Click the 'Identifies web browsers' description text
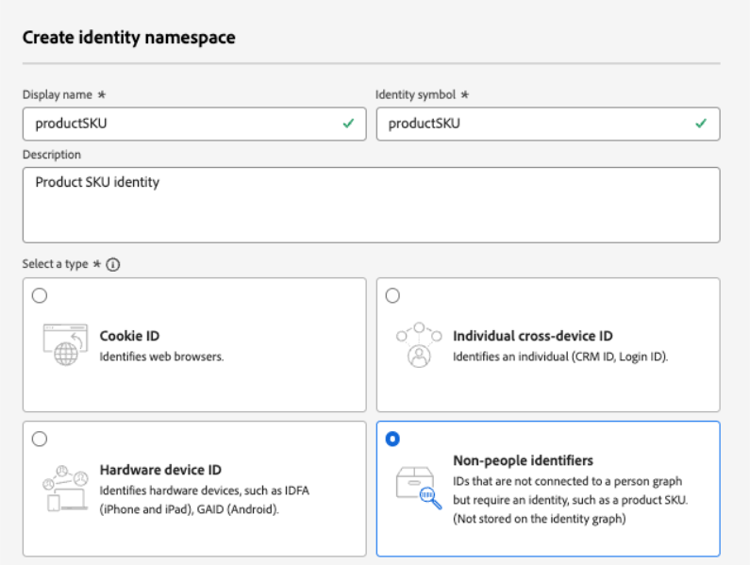 coord(161,356)
